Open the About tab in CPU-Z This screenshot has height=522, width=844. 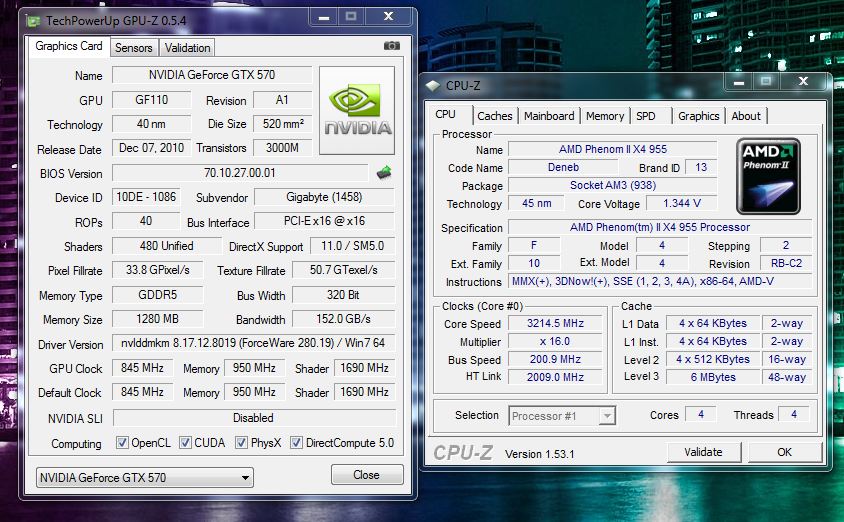pyautogui.click(x=746, y=116)
